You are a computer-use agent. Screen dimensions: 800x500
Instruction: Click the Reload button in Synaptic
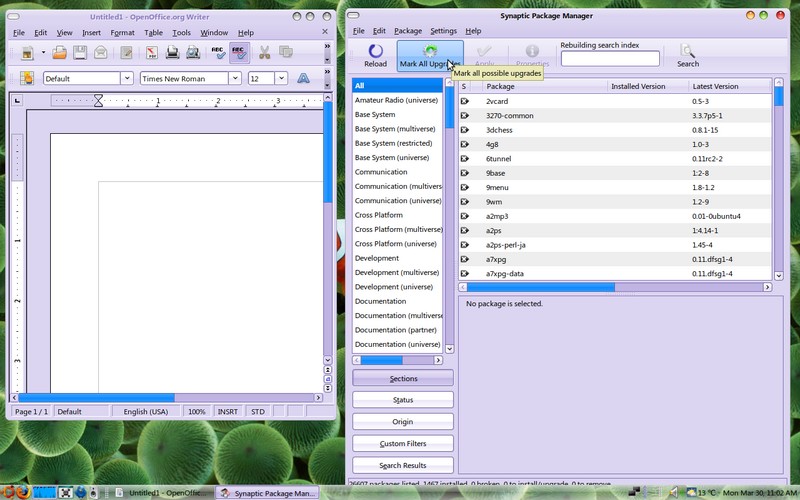tap(376, 56)
